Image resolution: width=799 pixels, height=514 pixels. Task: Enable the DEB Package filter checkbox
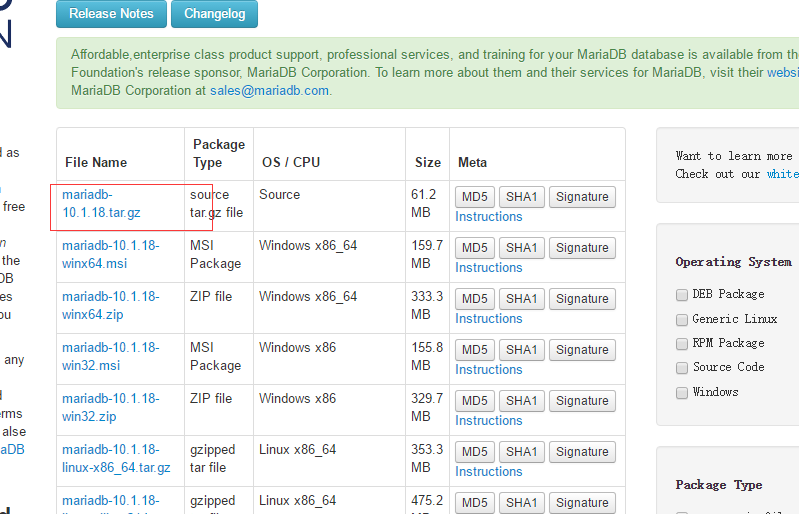point(682,295)
